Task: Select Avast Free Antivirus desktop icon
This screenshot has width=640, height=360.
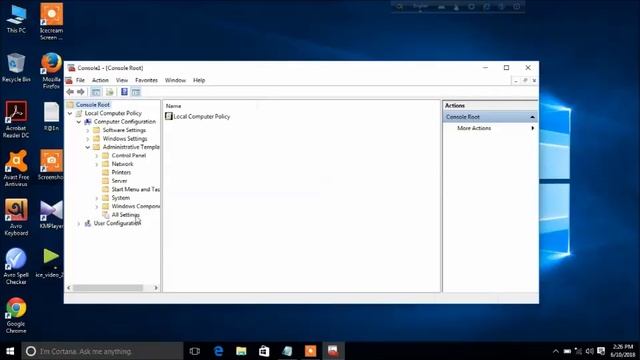Action: pyautogui.click(x=16, y=168)
